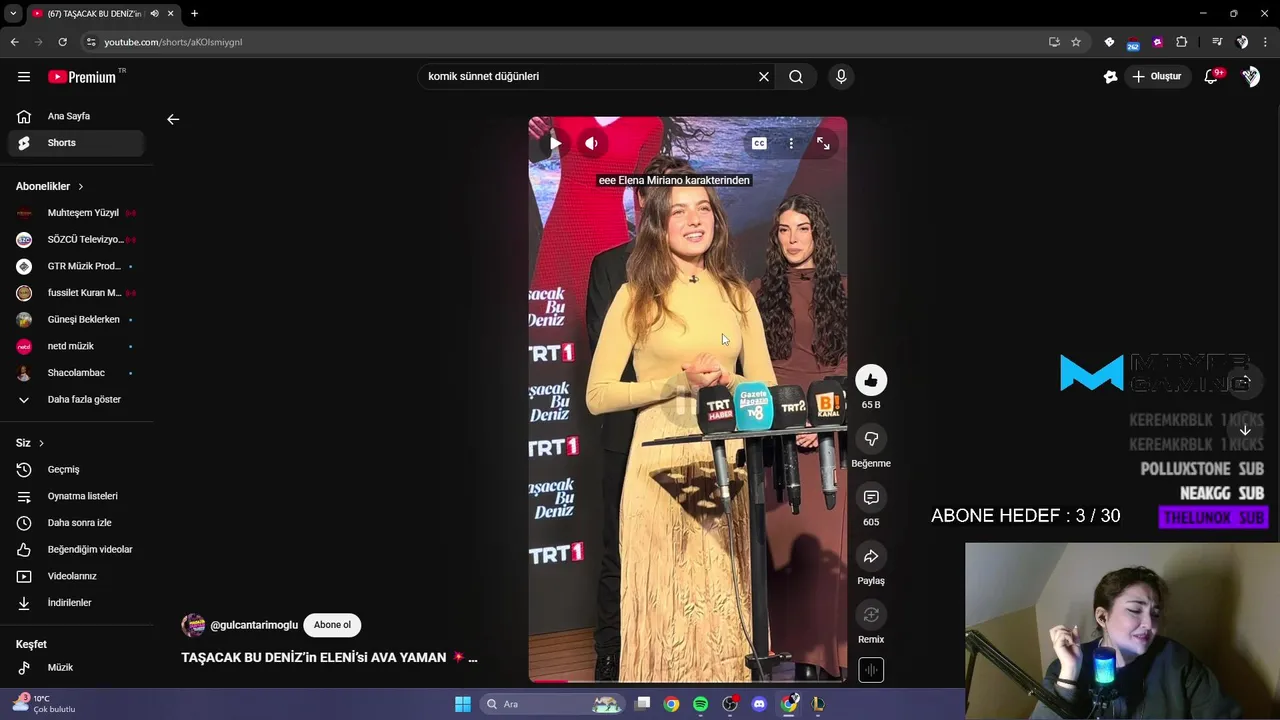The image size is (1280, 720).
Task: Open Daha sonra izle list
Action: click(x=76, y=523)
